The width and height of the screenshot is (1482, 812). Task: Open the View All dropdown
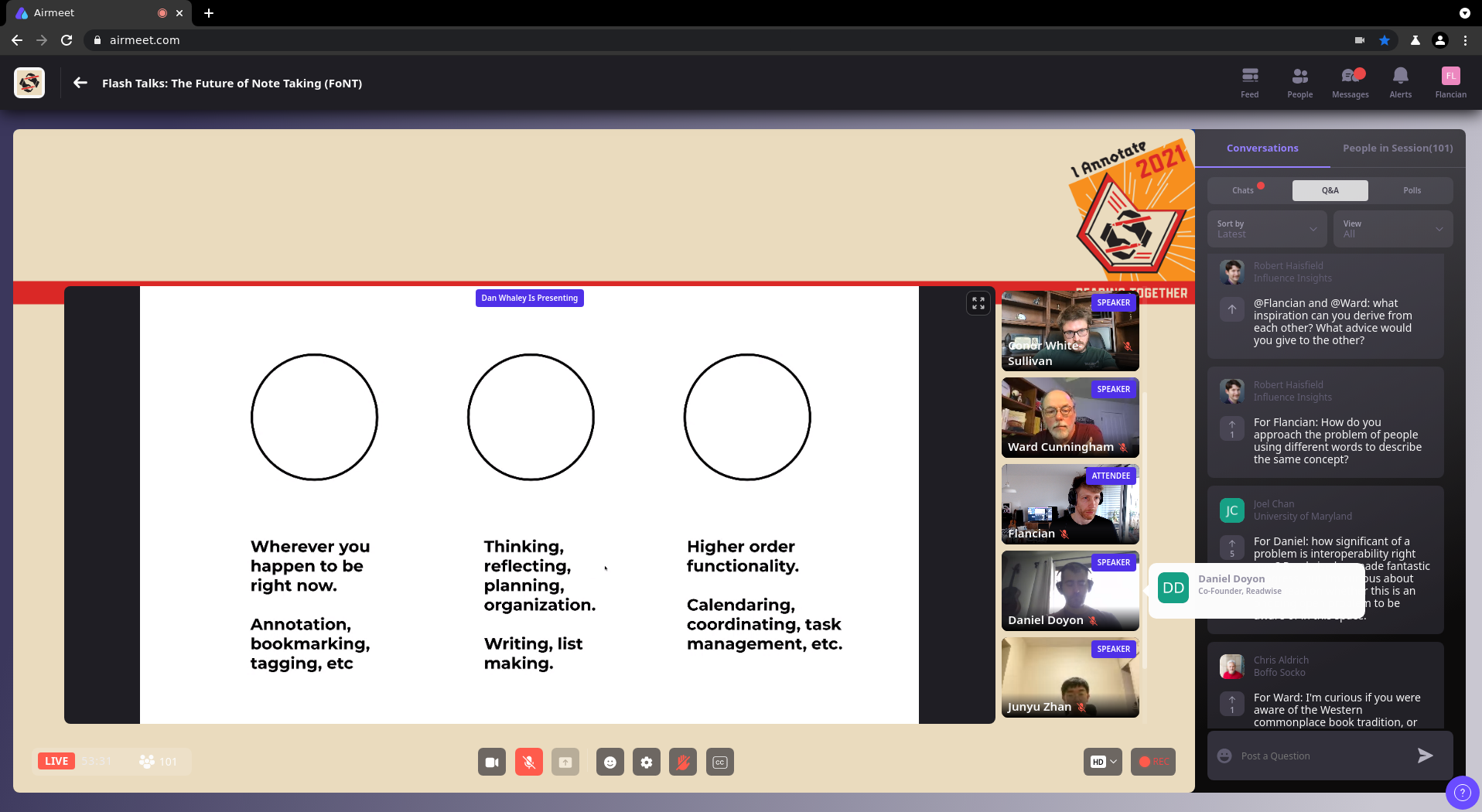(x=1393, y=229)
